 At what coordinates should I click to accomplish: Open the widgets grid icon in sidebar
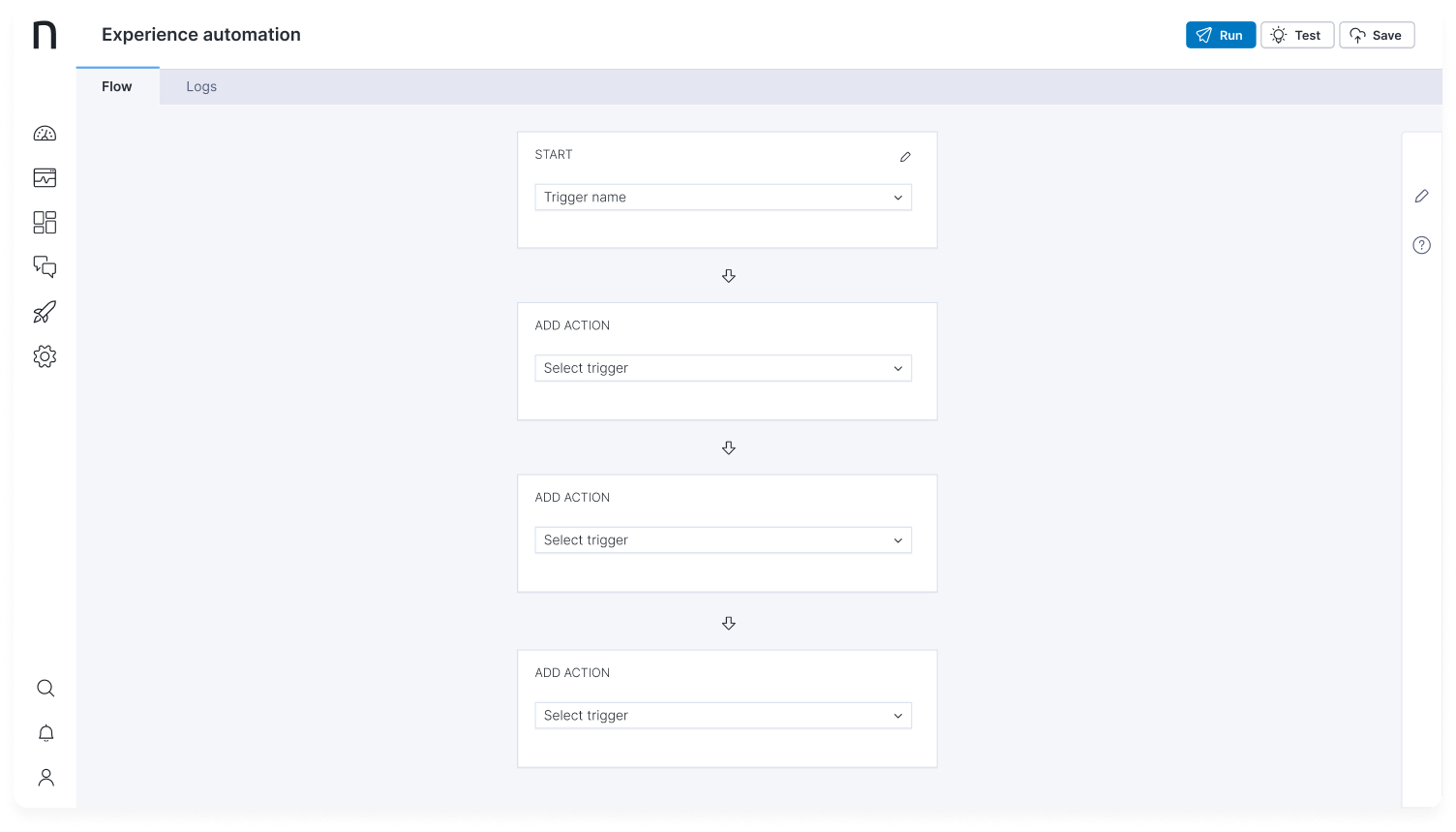[x=45, y=223]
